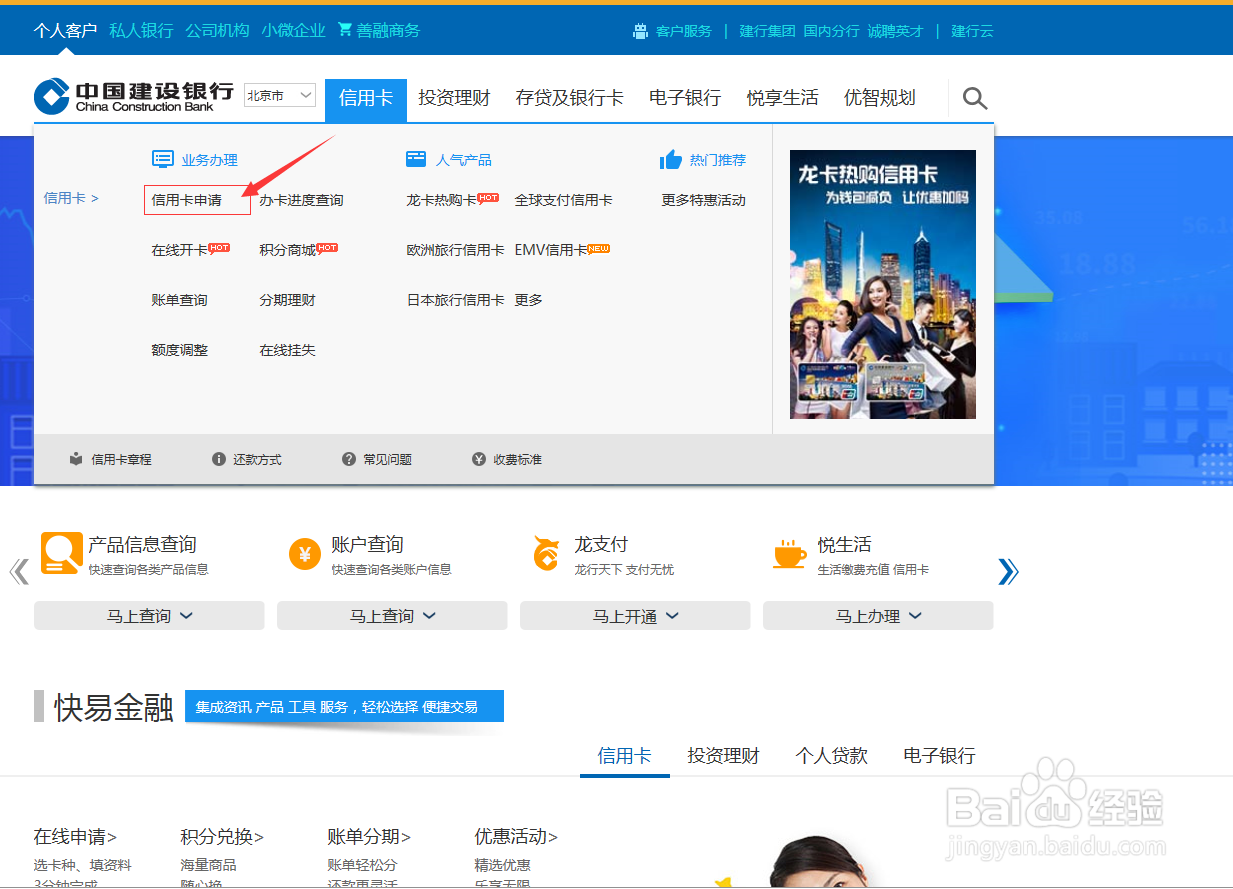
Task: Click the 龙支付 dragon icon
Action: coord(546,553)
